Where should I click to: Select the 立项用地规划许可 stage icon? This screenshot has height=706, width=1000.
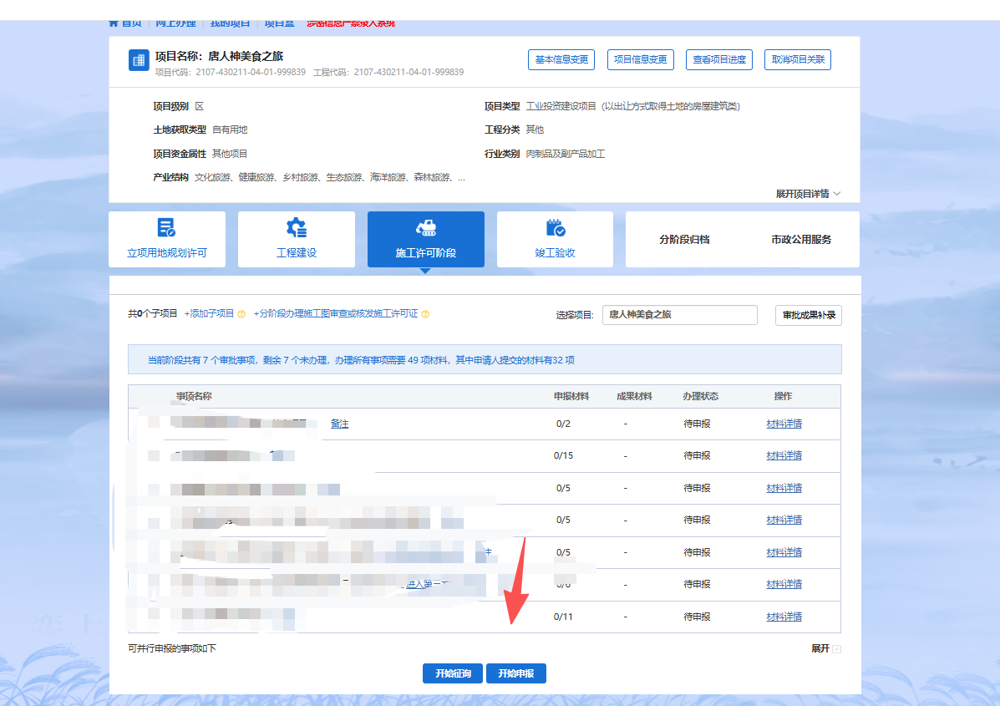point(167,228)
